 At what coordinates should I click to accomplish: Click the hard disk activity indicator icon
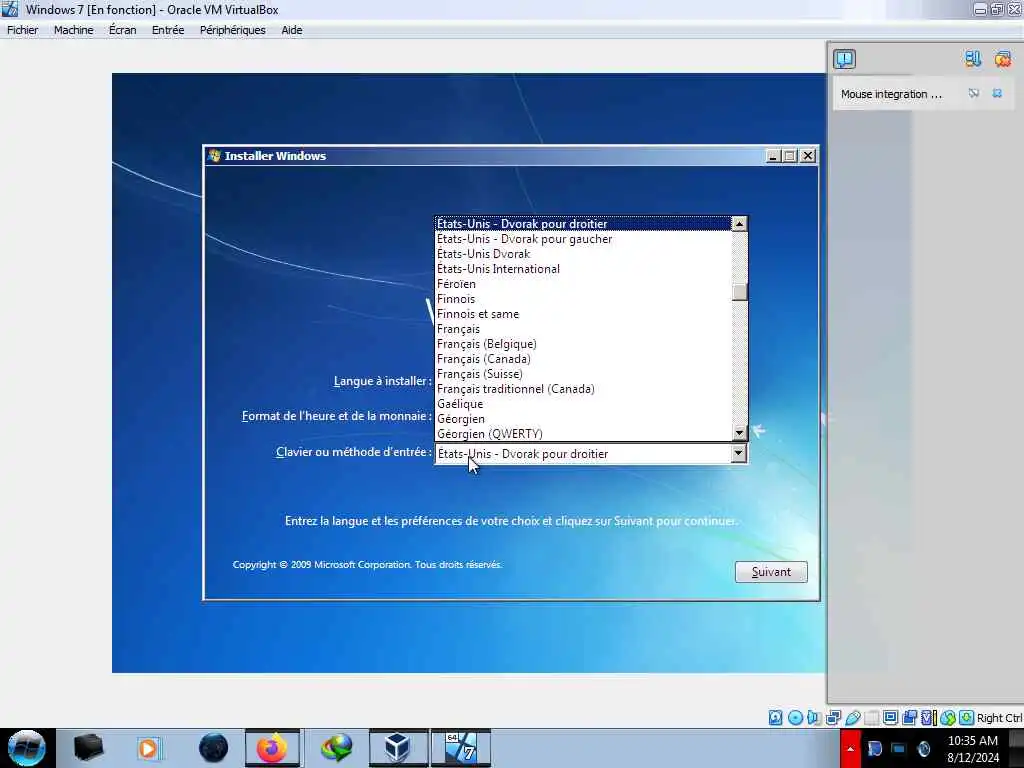[775, 718]
